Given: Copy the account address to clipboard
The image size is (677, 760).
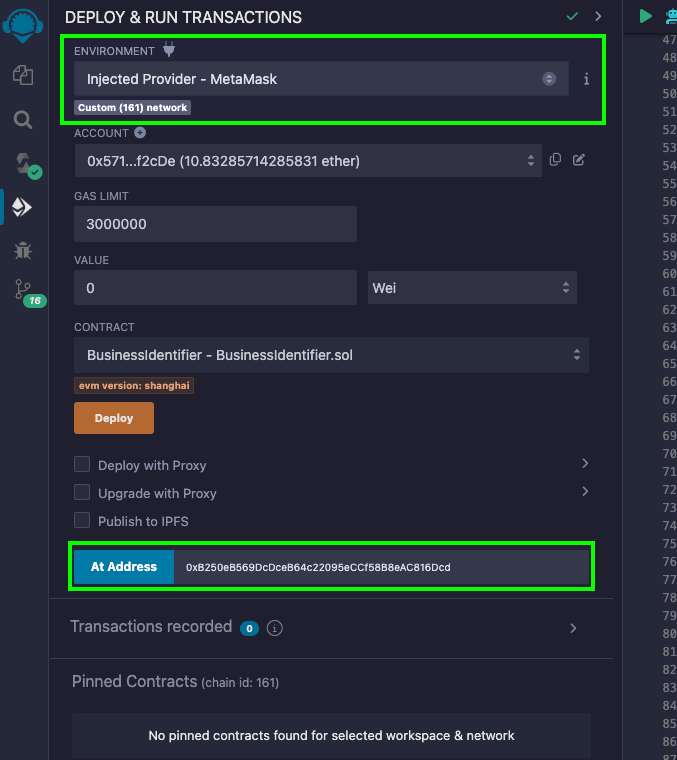Looking at the screenshot, I should coord(555,160).
